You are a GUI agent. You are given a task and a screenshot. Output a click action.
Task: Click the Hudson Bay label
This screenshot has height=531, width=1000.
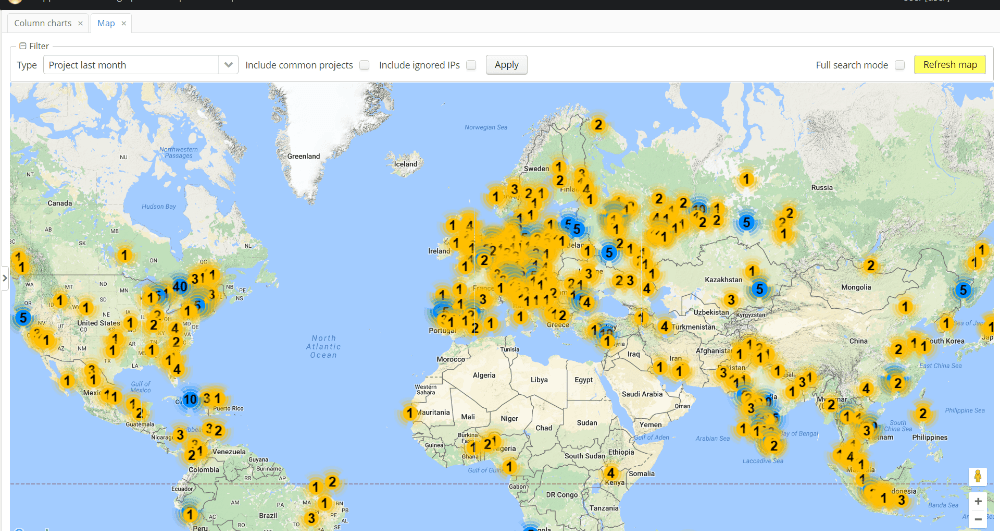[158, 207]
